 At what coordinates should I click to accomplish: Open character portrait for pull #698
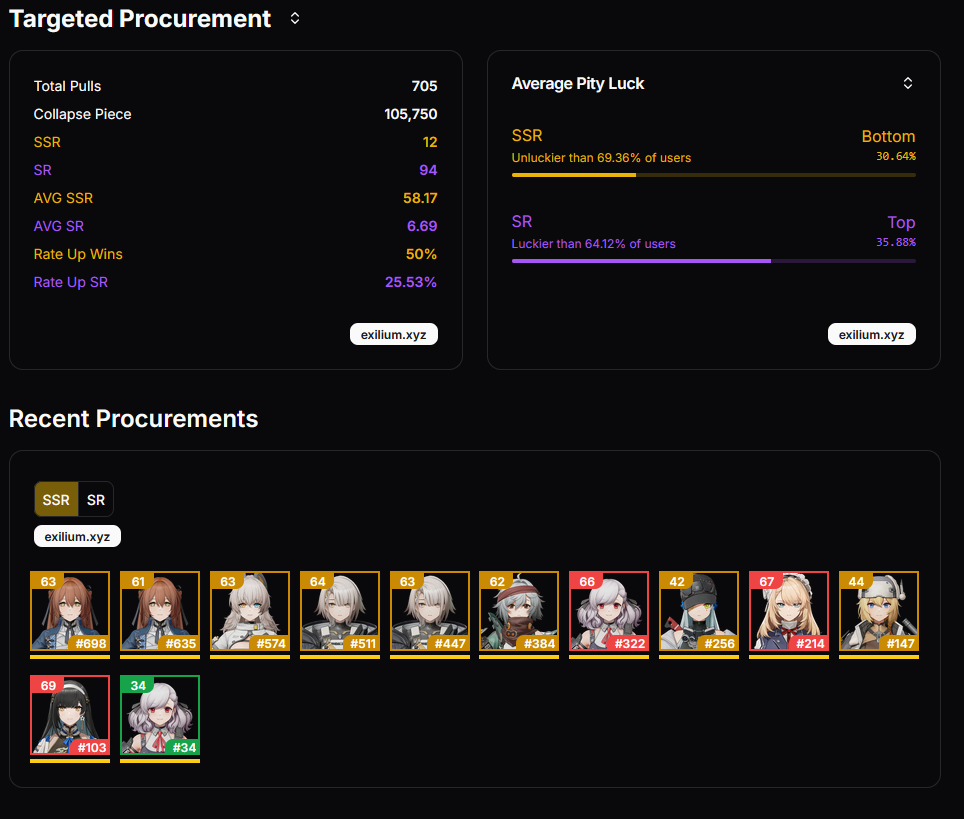coord(70,611)
